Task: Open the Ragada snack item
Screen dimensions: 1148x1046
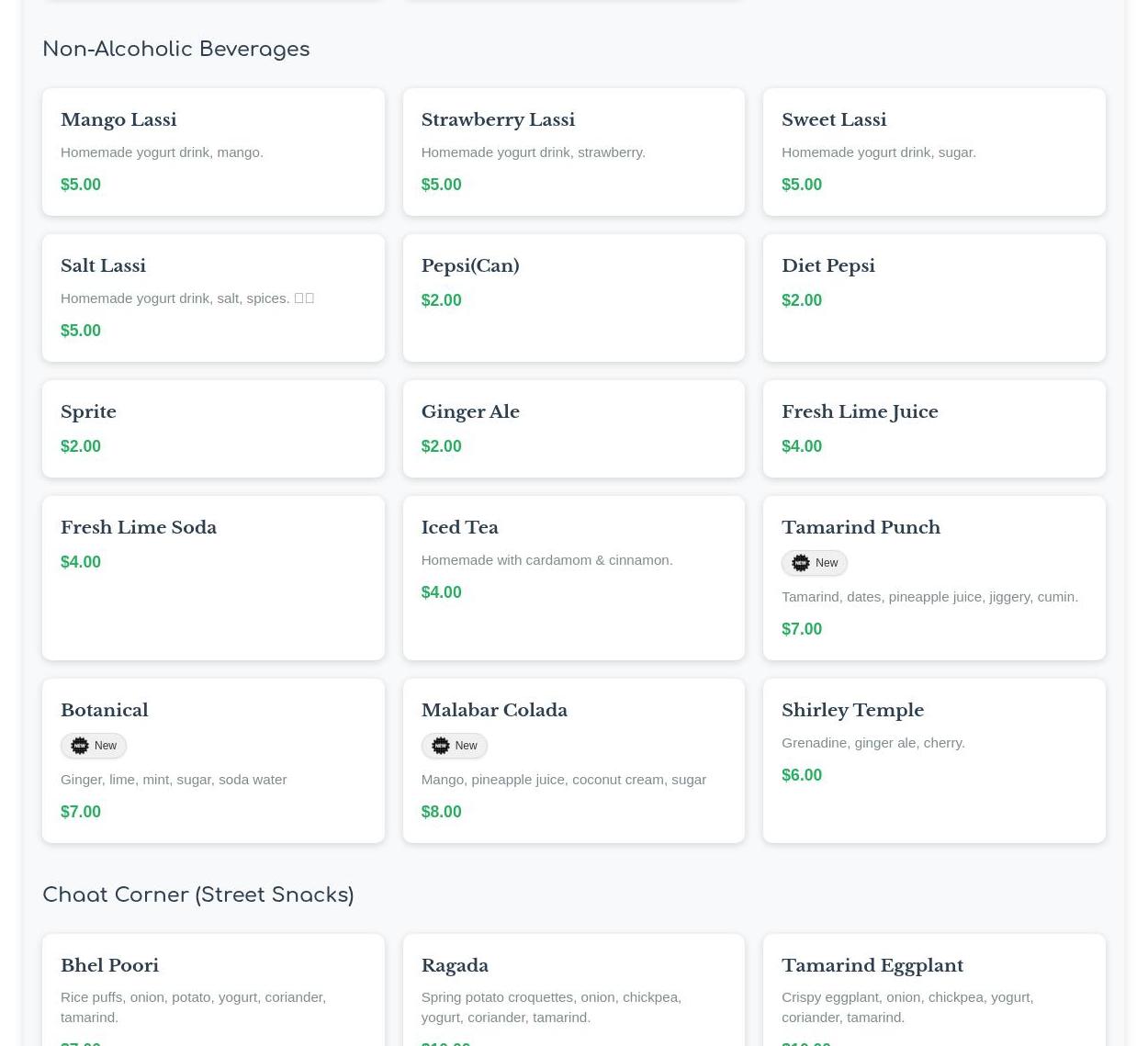Action: tap(455, 966)
